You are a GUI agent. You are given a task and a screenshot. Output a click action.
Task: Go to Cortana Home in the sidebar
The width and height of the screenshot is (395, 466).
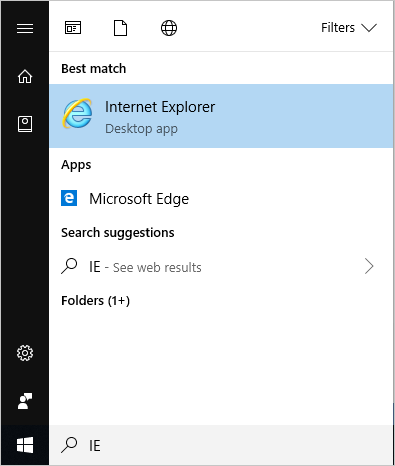[x=25, y=76]
